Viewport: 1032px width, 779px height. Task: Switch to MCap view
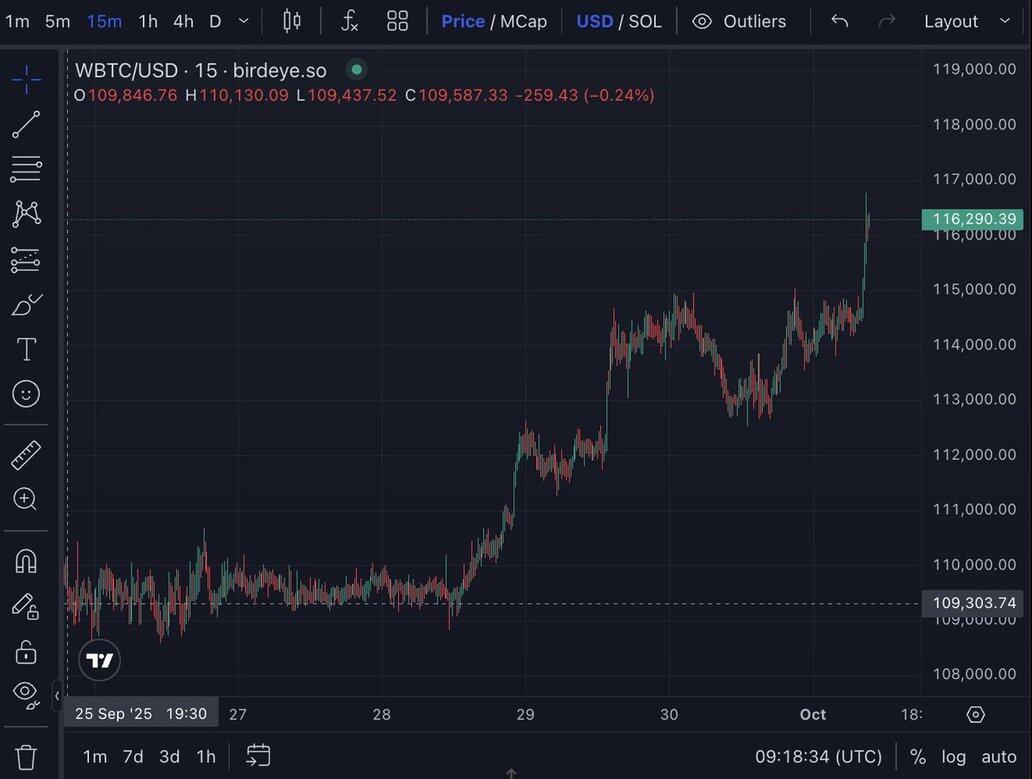coord(523,21)
